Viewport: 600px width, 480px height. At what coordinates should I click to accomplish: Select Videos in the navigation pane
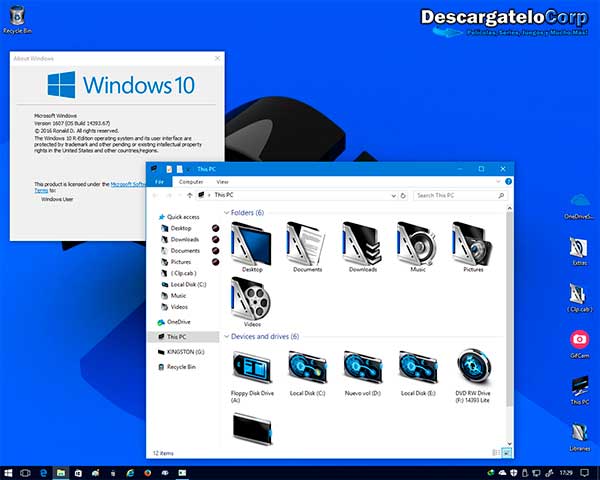click(174, 307)
